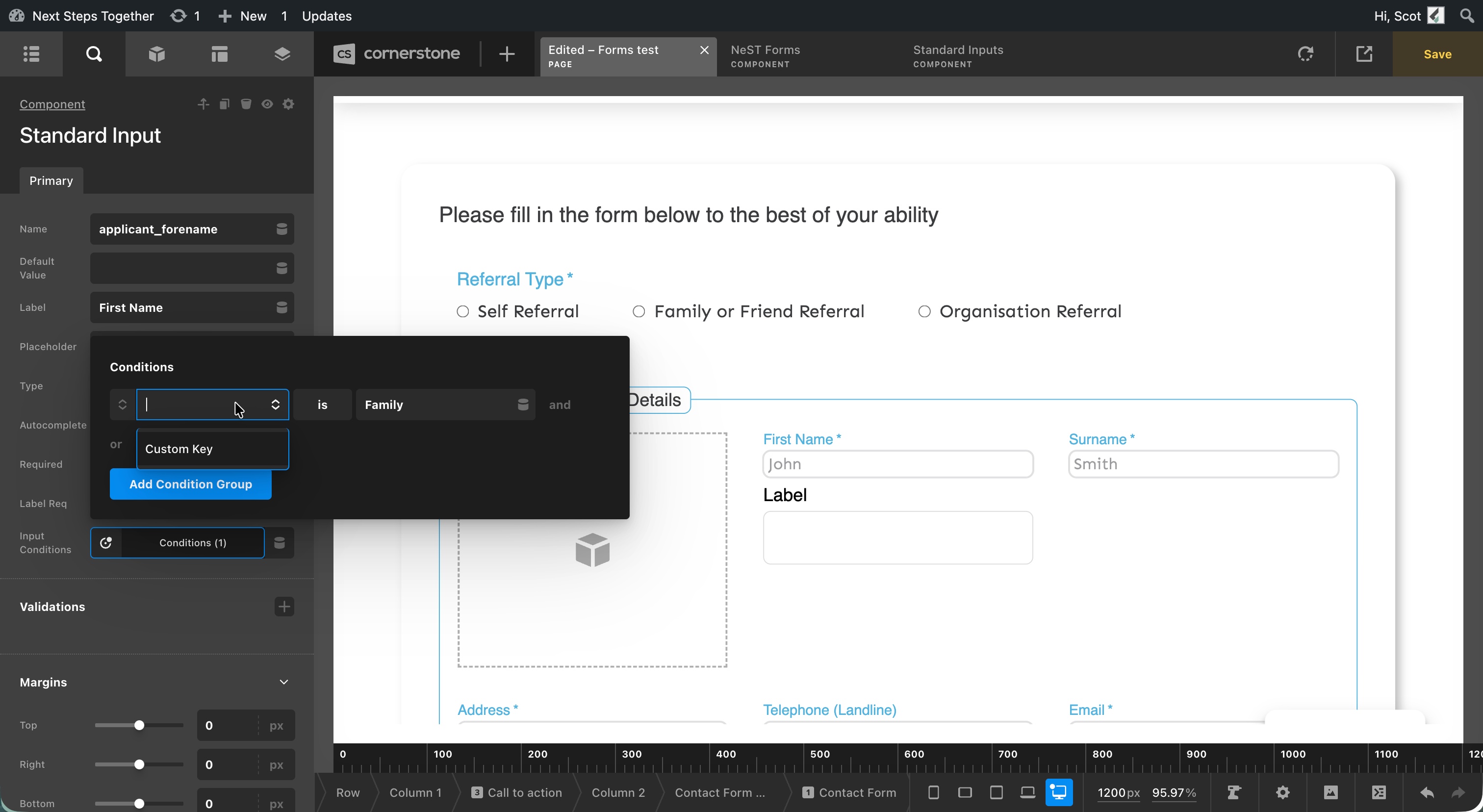Switch to Standard Inputs component tab
This screenshot has width=1483, height=812.
[x=958, y=56]
